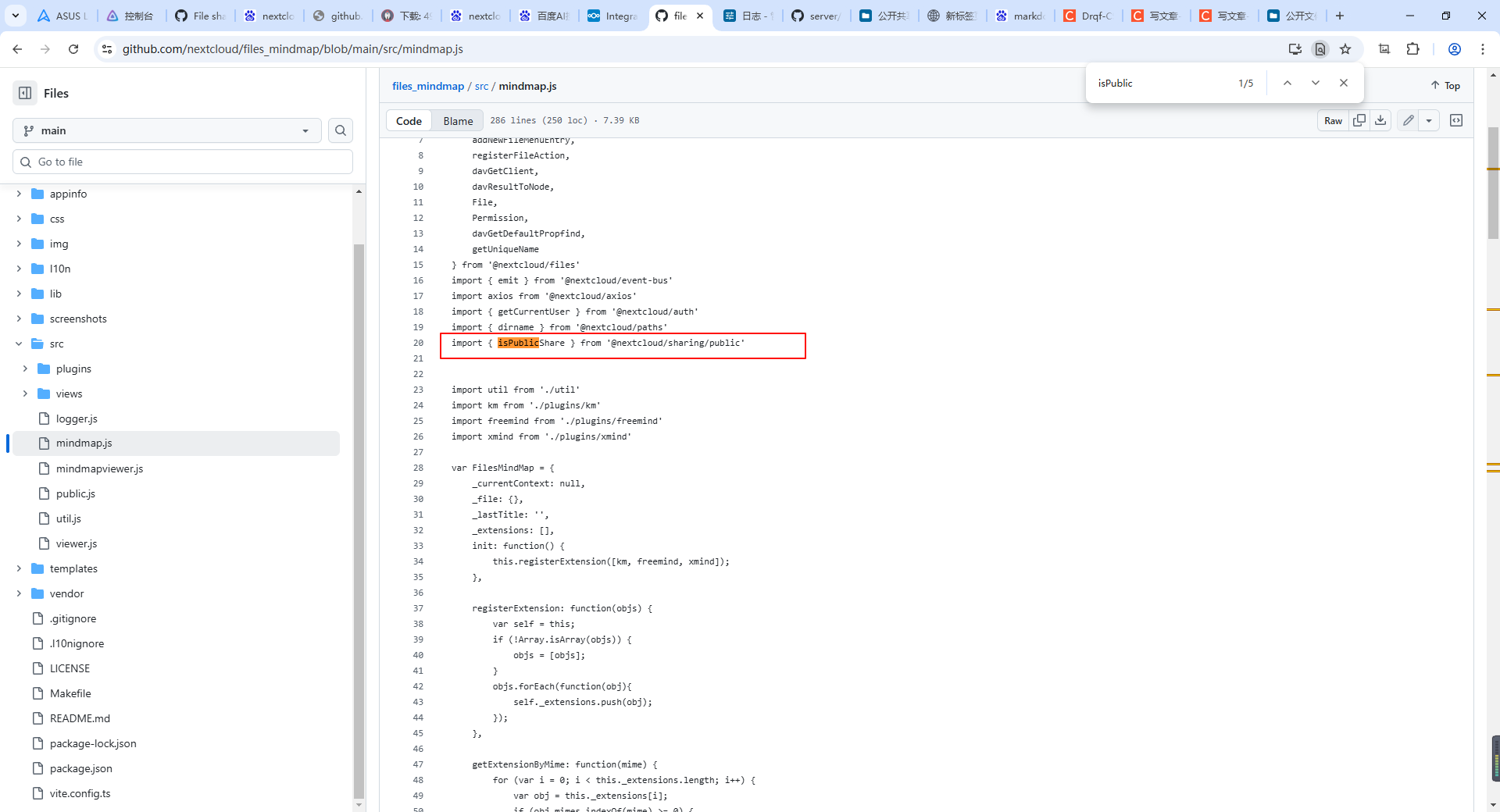Select line number 28
This screenshot has height=812, width=1500.
pos(418,468)
